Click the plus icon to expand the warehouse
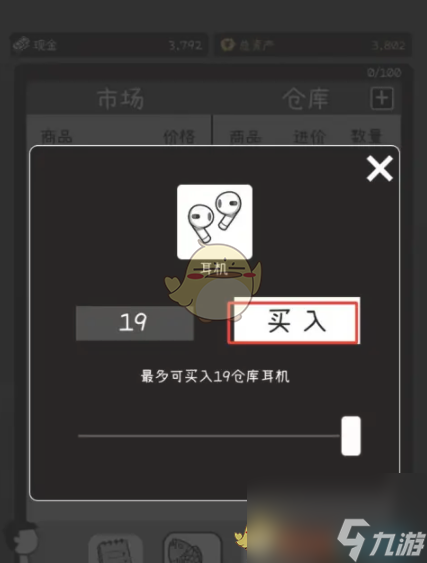The height and width of the screenshot is (563, 427). click(x=382, y=98)
